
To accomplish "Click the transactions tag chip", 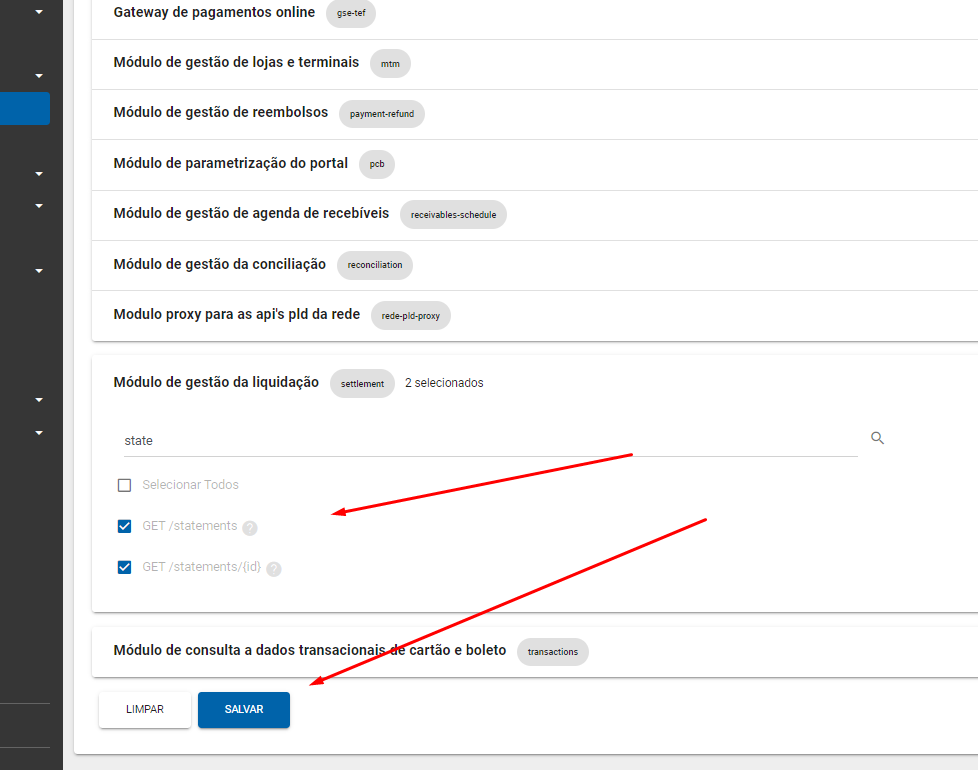I will pos(553,652).
